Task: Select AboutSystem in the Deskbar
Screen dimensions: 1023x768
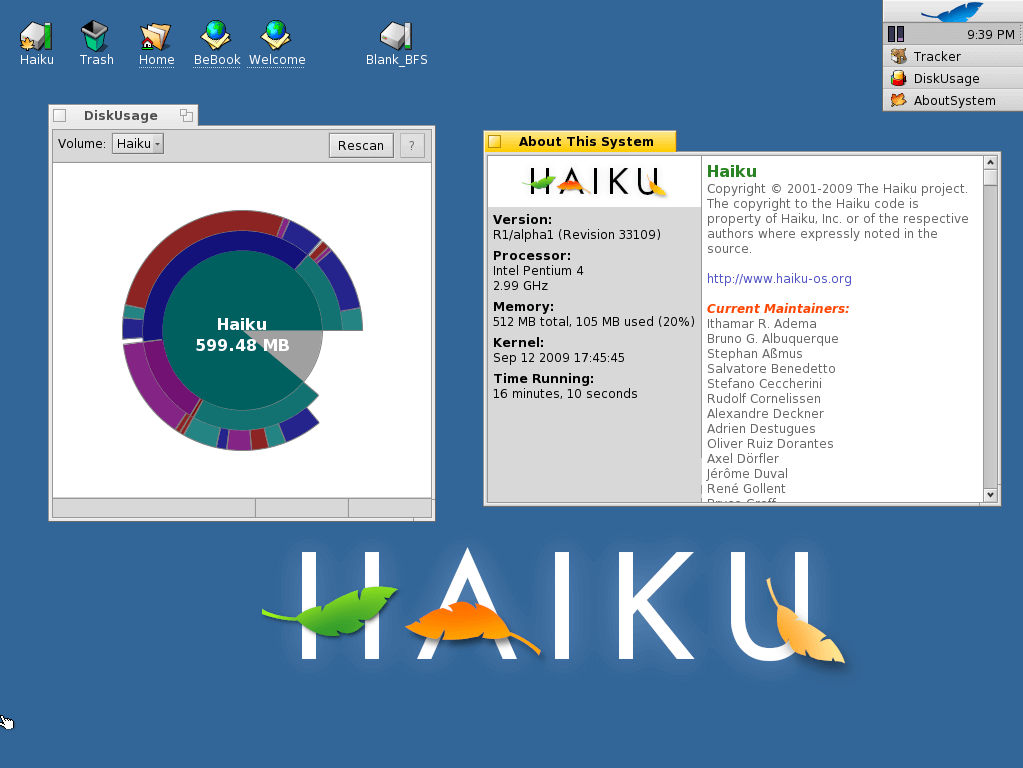Action: coord(953,100)
